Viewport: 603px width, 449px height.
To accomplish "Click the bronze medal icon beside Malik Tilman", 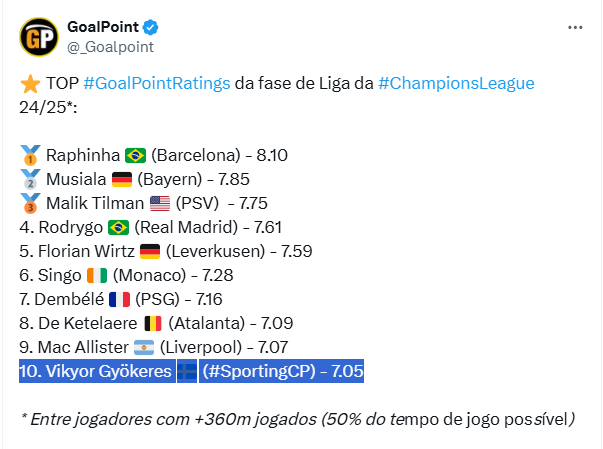I will point(30,203).
